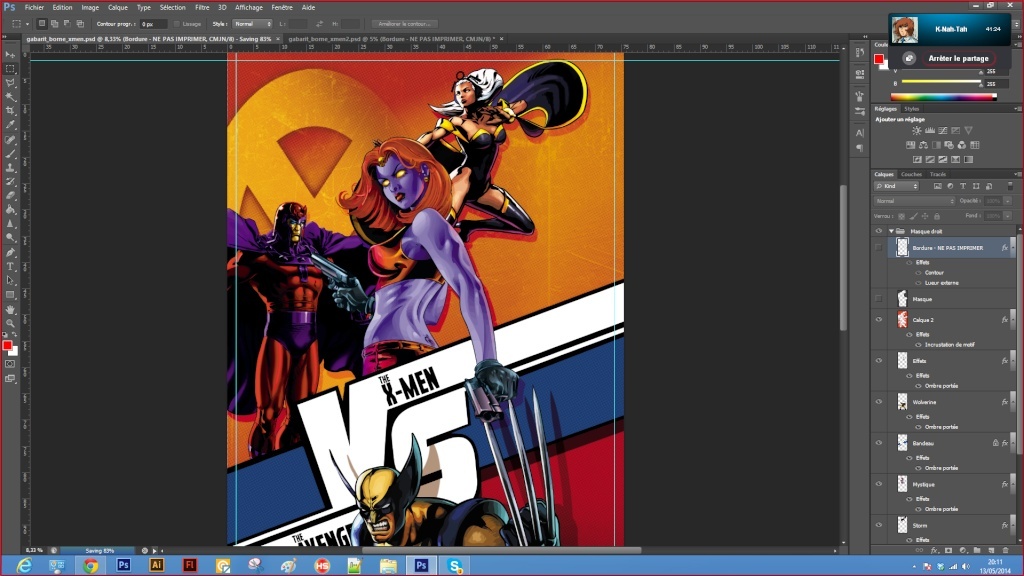Click the color spectrum ramp

click(944, 97)
